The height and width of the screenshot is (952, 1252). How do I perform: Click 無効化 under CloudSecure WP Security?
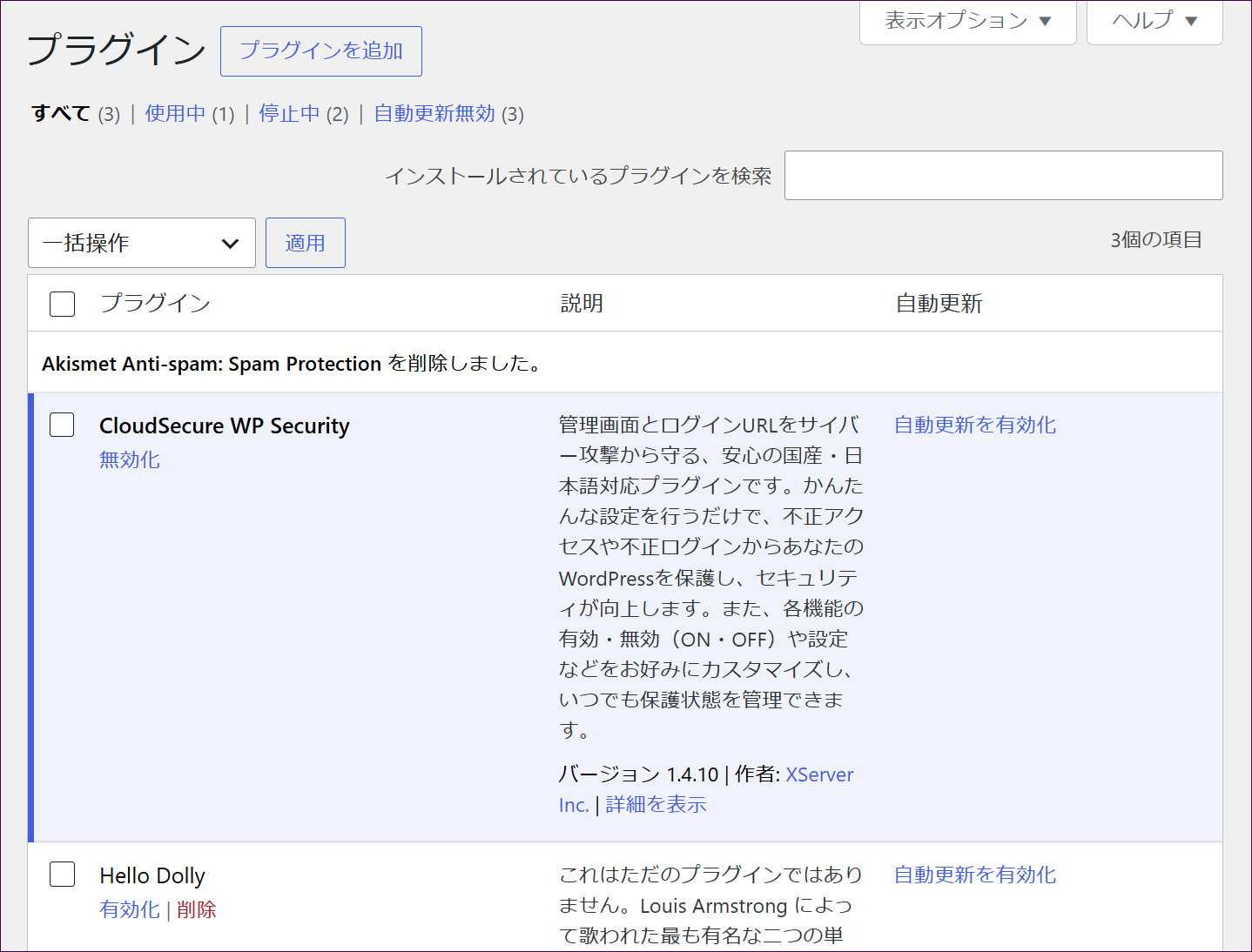(130, 459)
